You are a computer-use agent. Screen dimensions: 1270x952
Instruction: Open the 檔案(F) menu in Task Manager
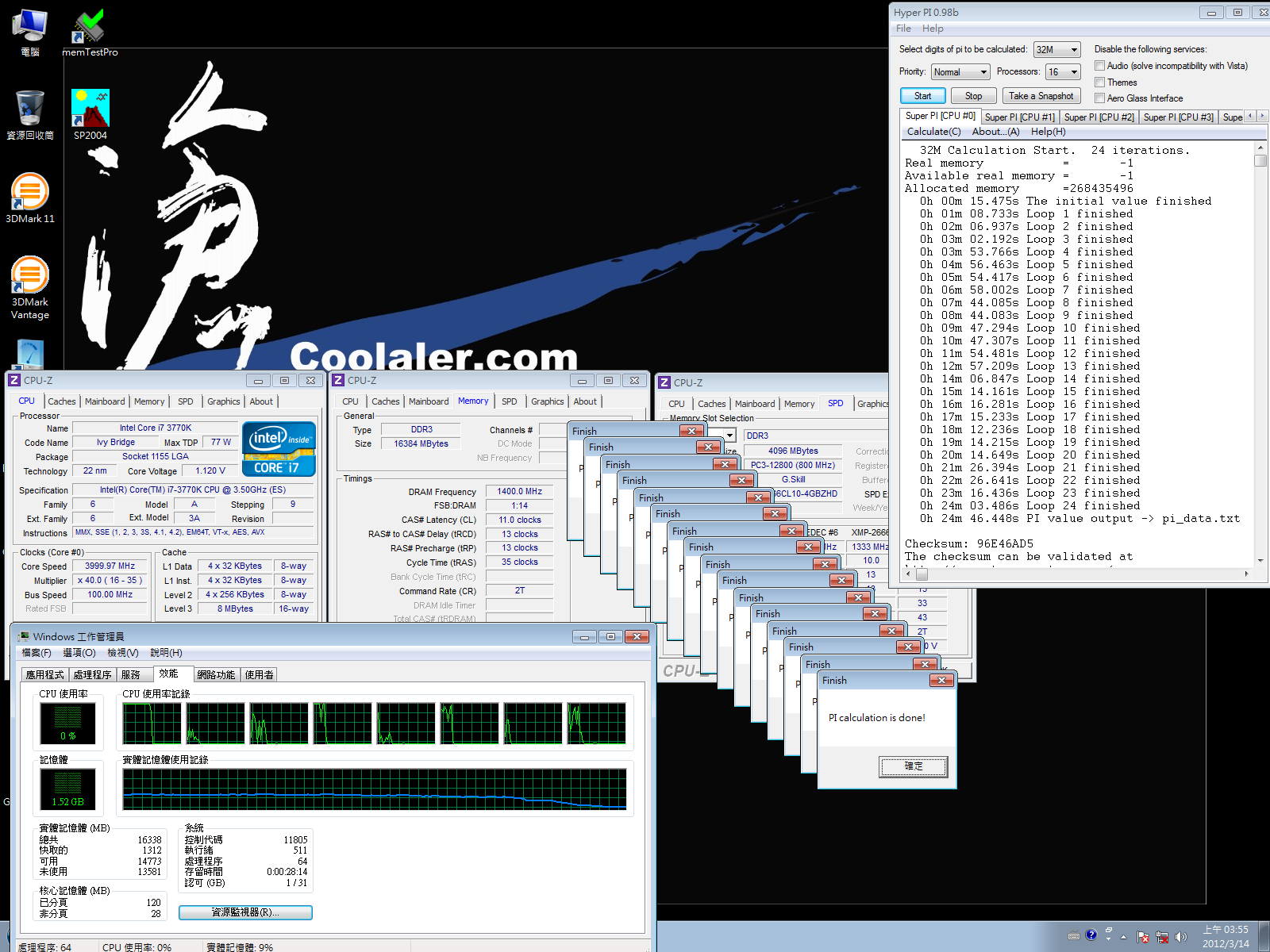(x=37, y=653)
